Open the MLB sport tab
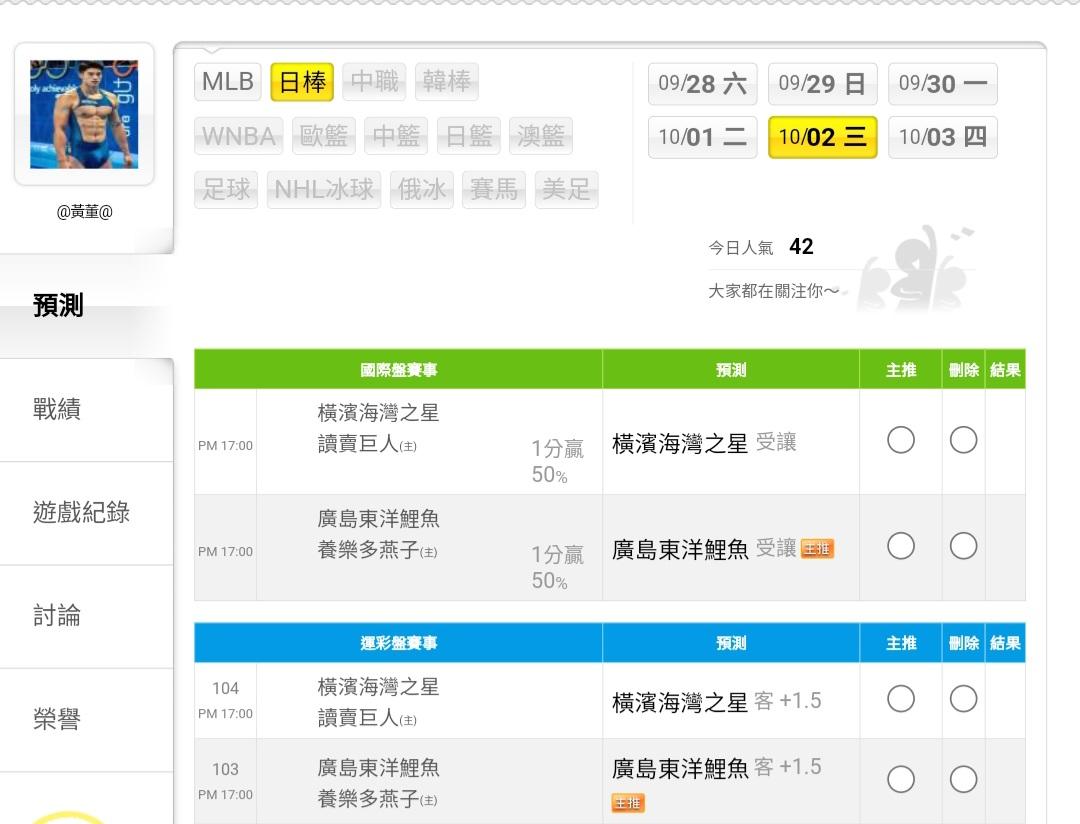Image resolution: width=1080 pixels, height=824 pixels. (x=228, y=82)
